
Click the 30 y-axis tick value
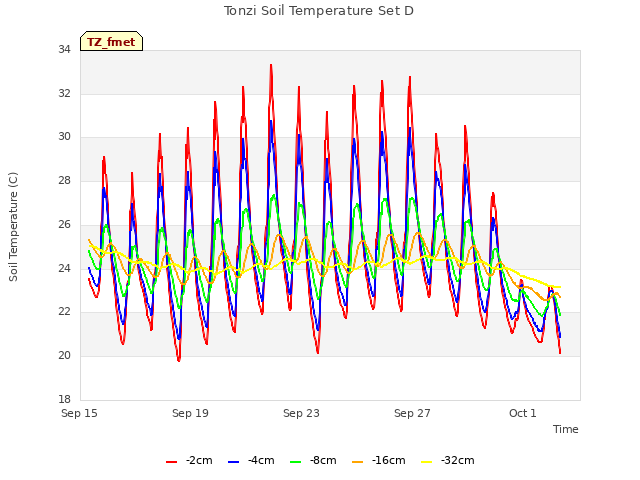click(64, 137)
